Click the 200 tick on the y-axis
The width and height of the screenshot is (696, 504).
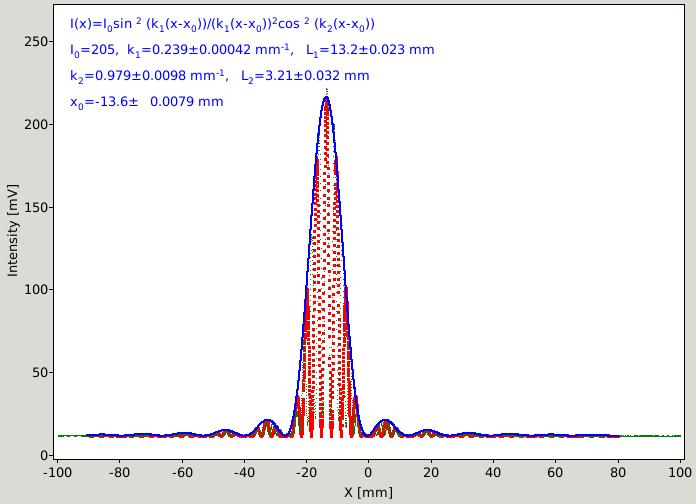click(x=36, y=124)
